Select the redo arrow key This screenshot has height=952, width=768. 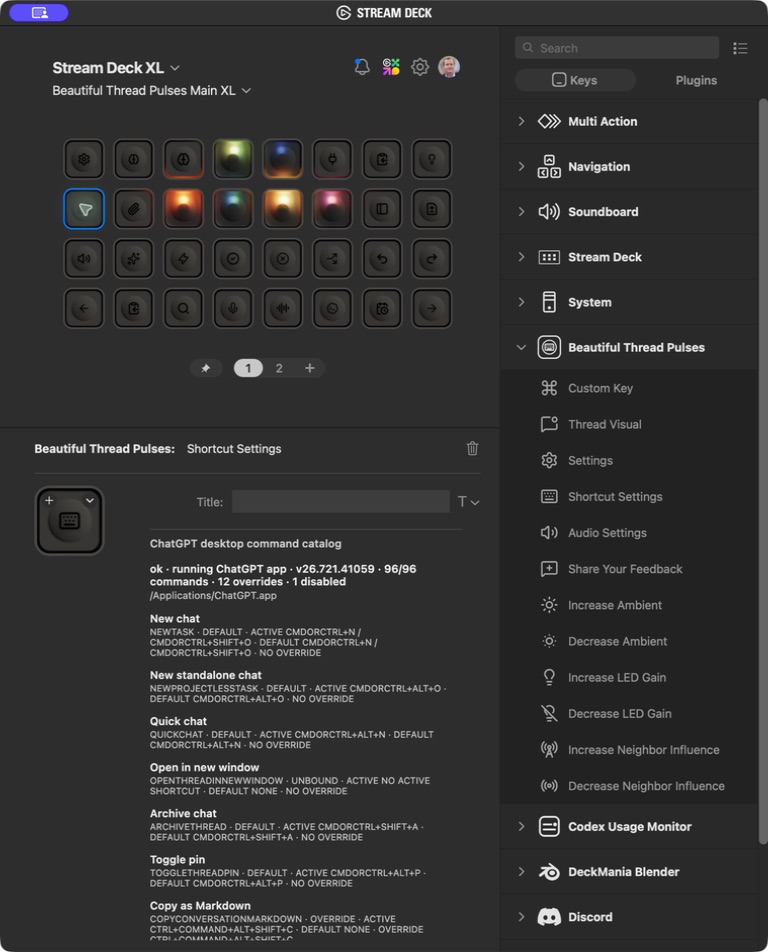tap(432, 259)
